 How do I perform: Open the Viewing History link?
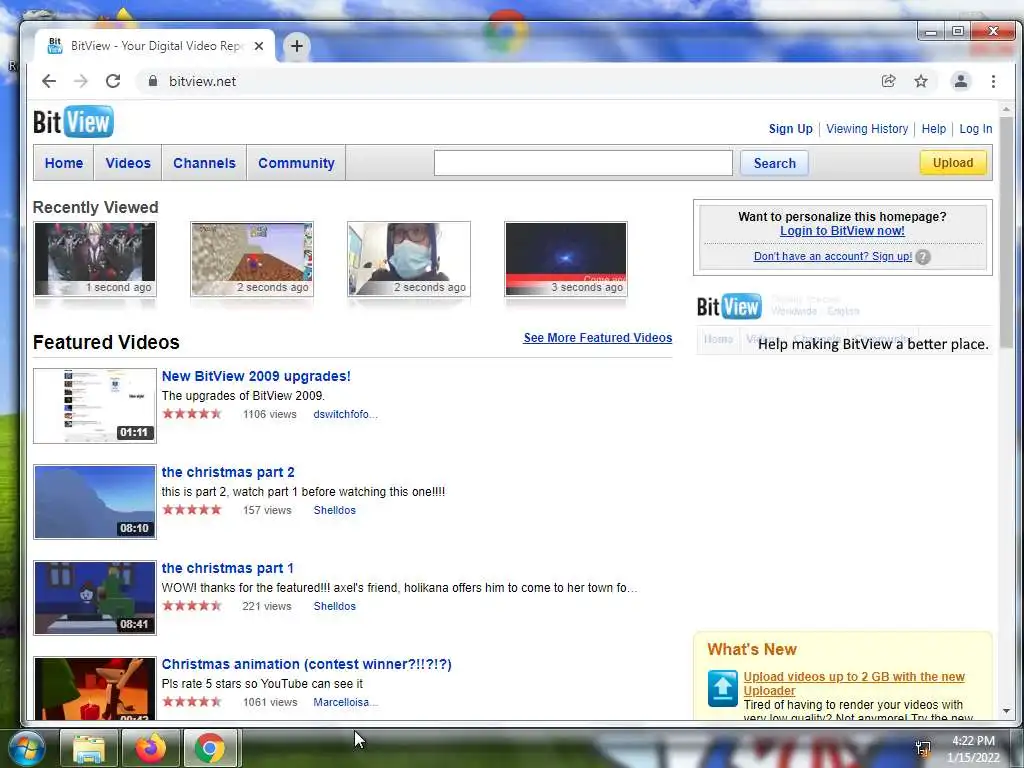click(x=867, y=129)
